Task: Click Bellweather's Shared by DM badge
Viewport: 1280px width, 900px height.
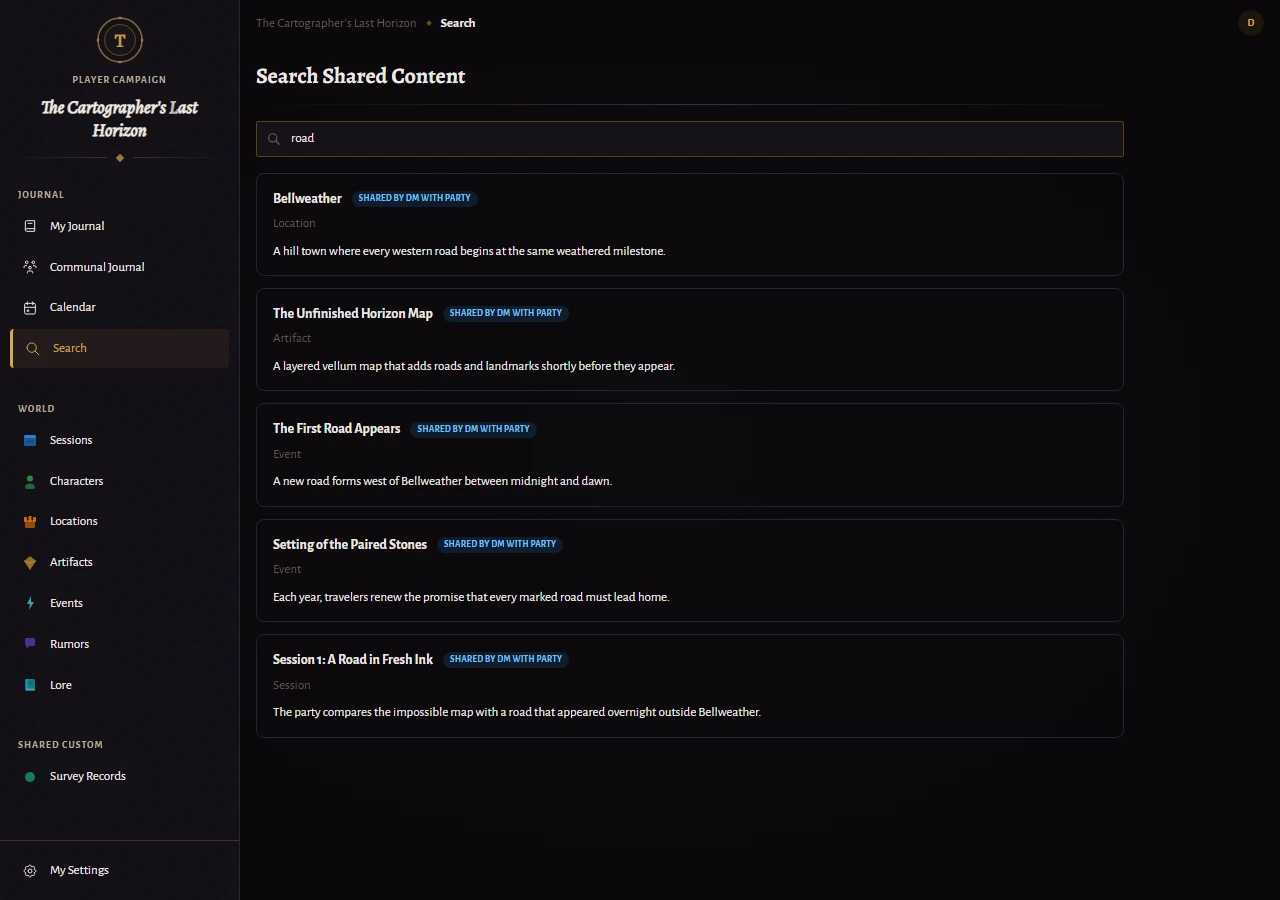Action: [414, 198]
